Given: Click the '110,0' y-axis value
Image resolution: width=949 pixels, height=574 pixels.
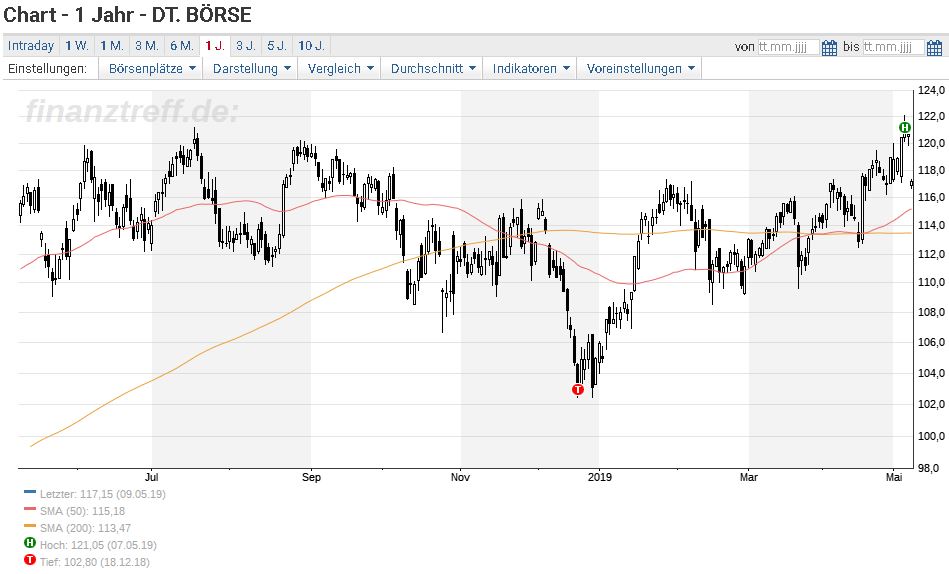Looking at the screenshot, I should 931,282.
